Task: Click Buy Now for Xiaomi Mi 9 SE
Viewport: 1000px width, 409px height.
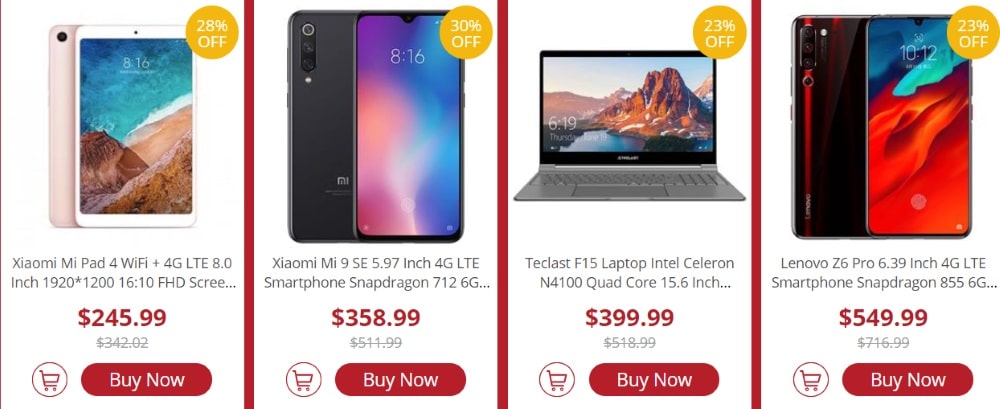Action: [401, 380]
